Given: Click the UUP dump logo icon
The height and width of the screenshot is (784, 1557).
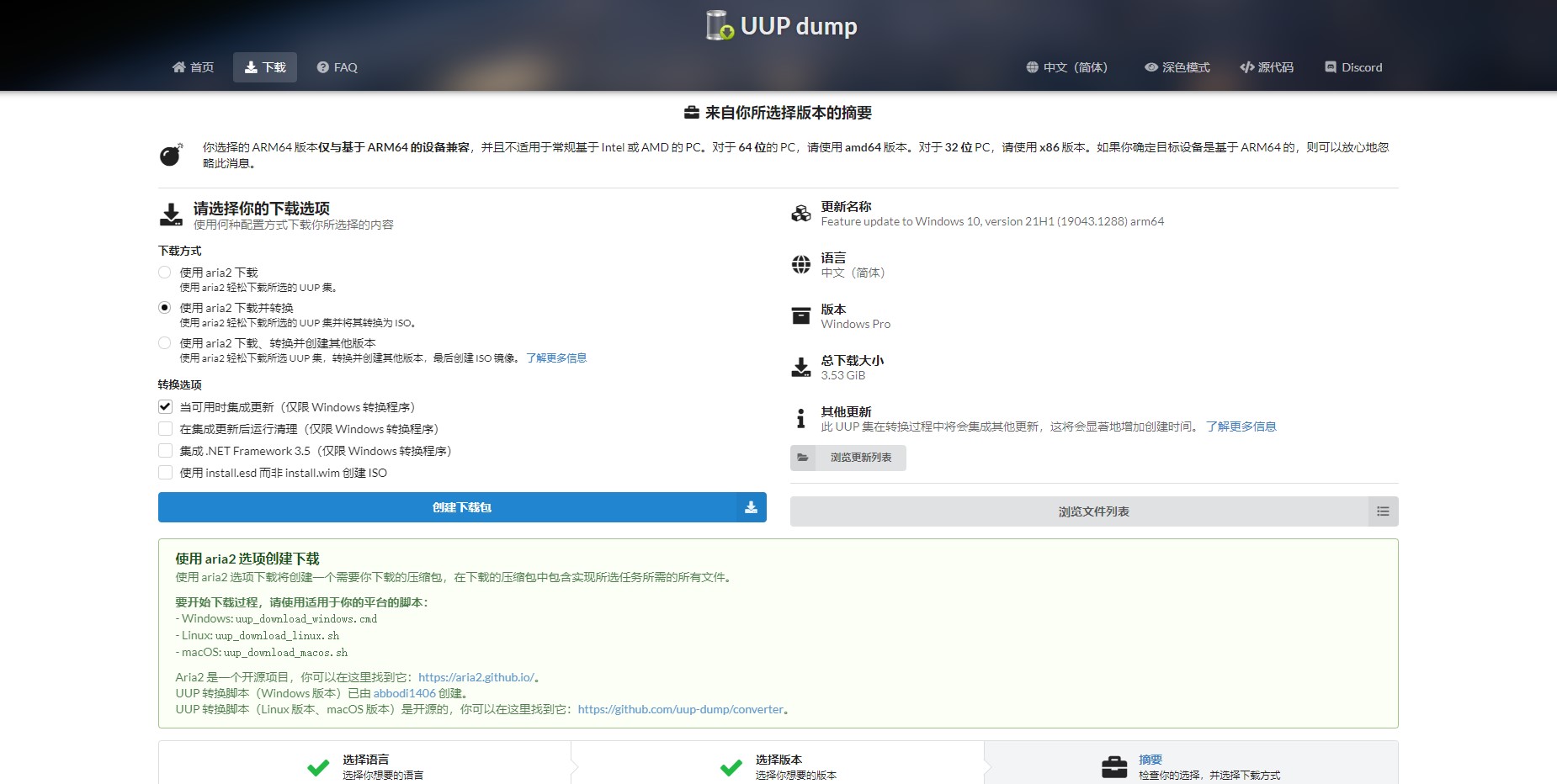Looking at the screenshot, I should click(x=720, y=25).
